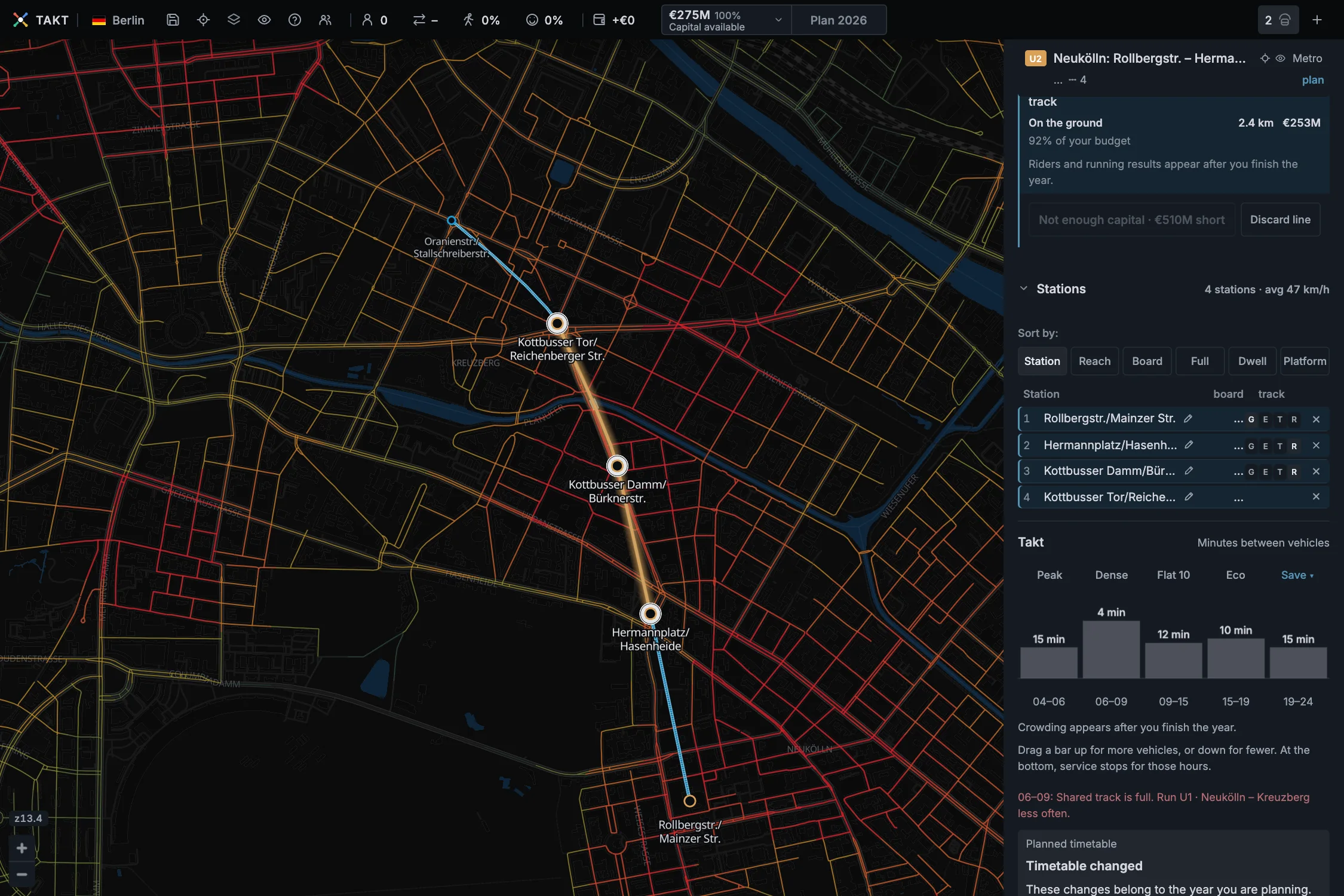
Task: Open the people group icon in toolbar
Action: pos(325,20)
